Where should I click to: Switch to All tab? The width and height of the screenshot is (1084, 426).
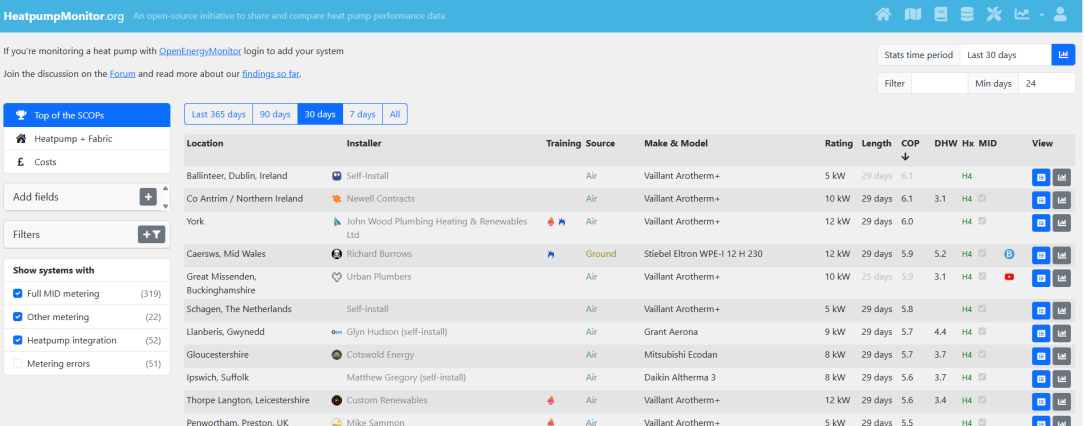click(x=395, y=114)
